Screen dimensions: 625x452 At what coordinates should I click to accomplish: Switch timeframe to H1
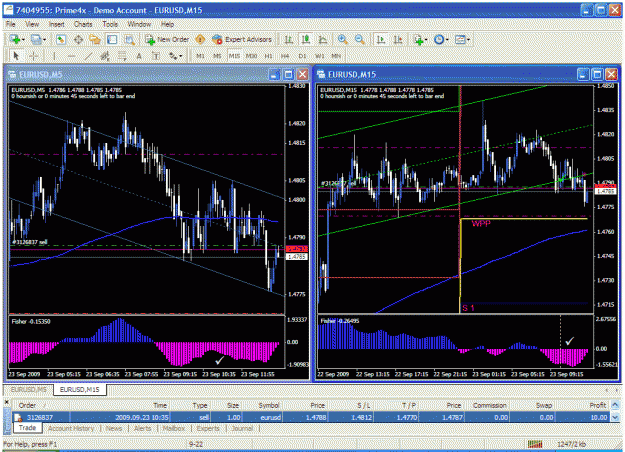268,56
